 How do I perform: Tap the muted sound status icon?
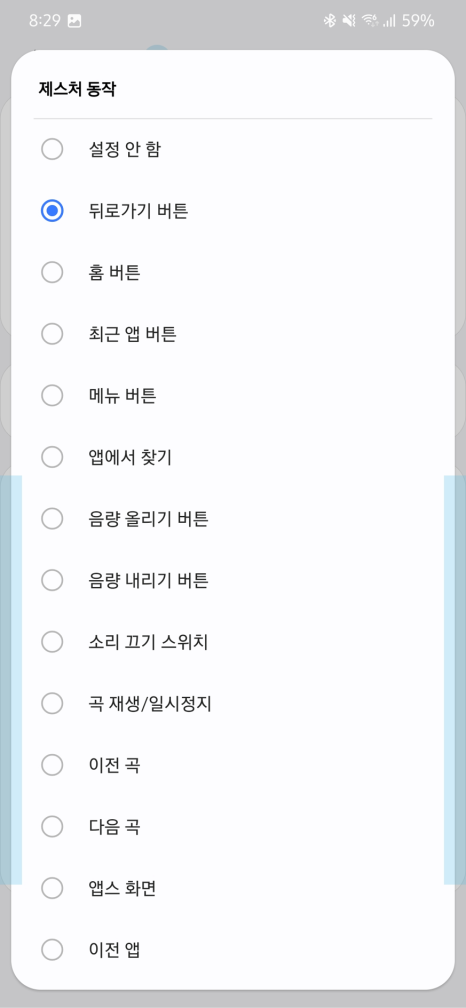coord(349,21)
